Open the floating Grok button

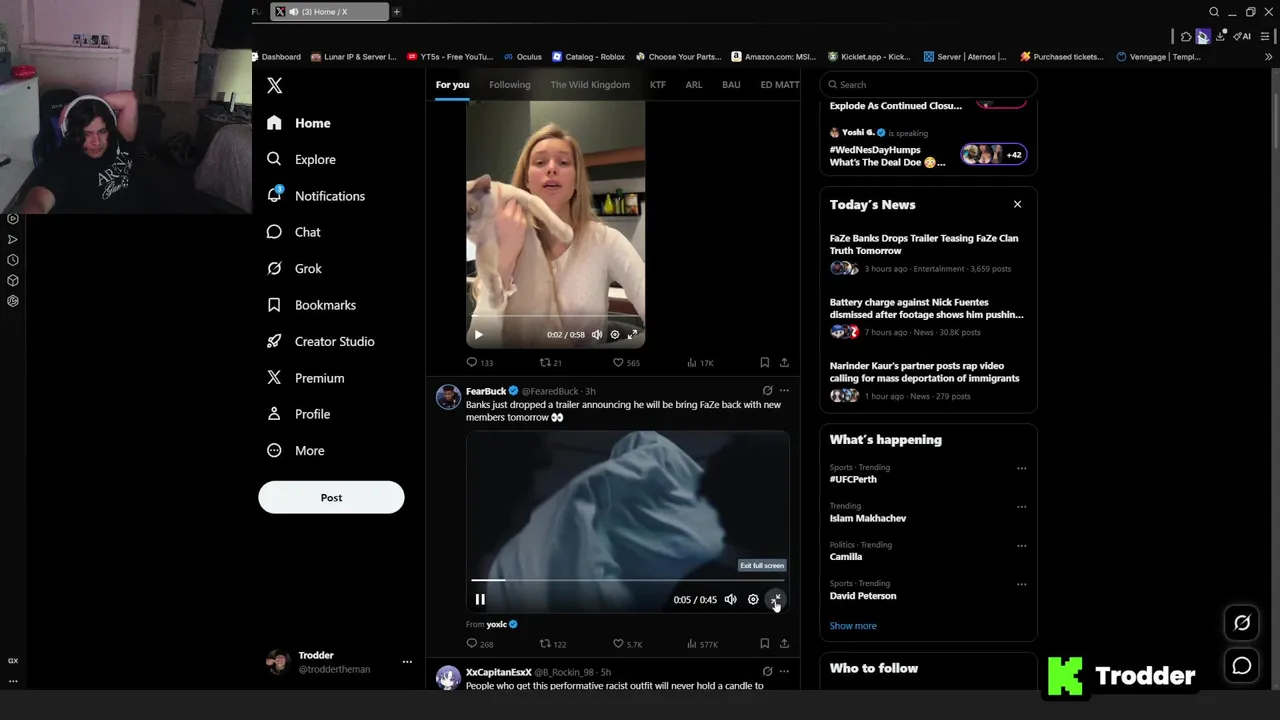(1242, 622)
